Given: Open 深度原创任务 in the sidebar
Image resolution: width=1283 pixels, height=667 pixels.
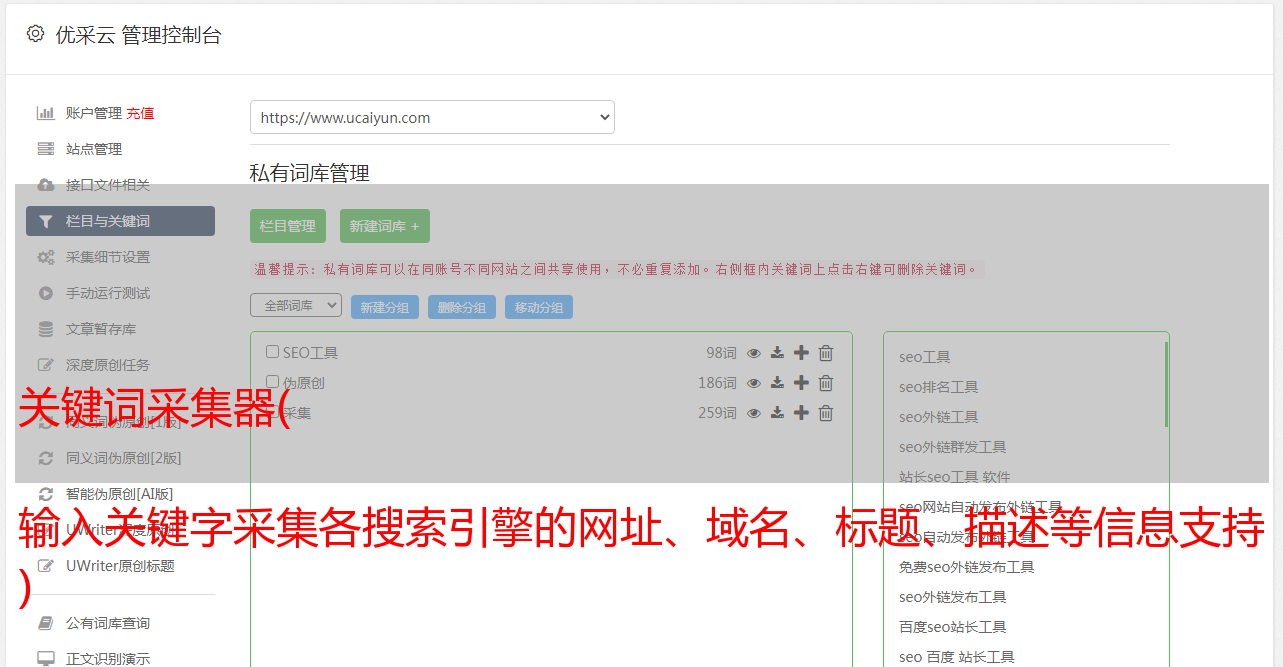Looking at the screenshot, I should click(x=108, y=365).
